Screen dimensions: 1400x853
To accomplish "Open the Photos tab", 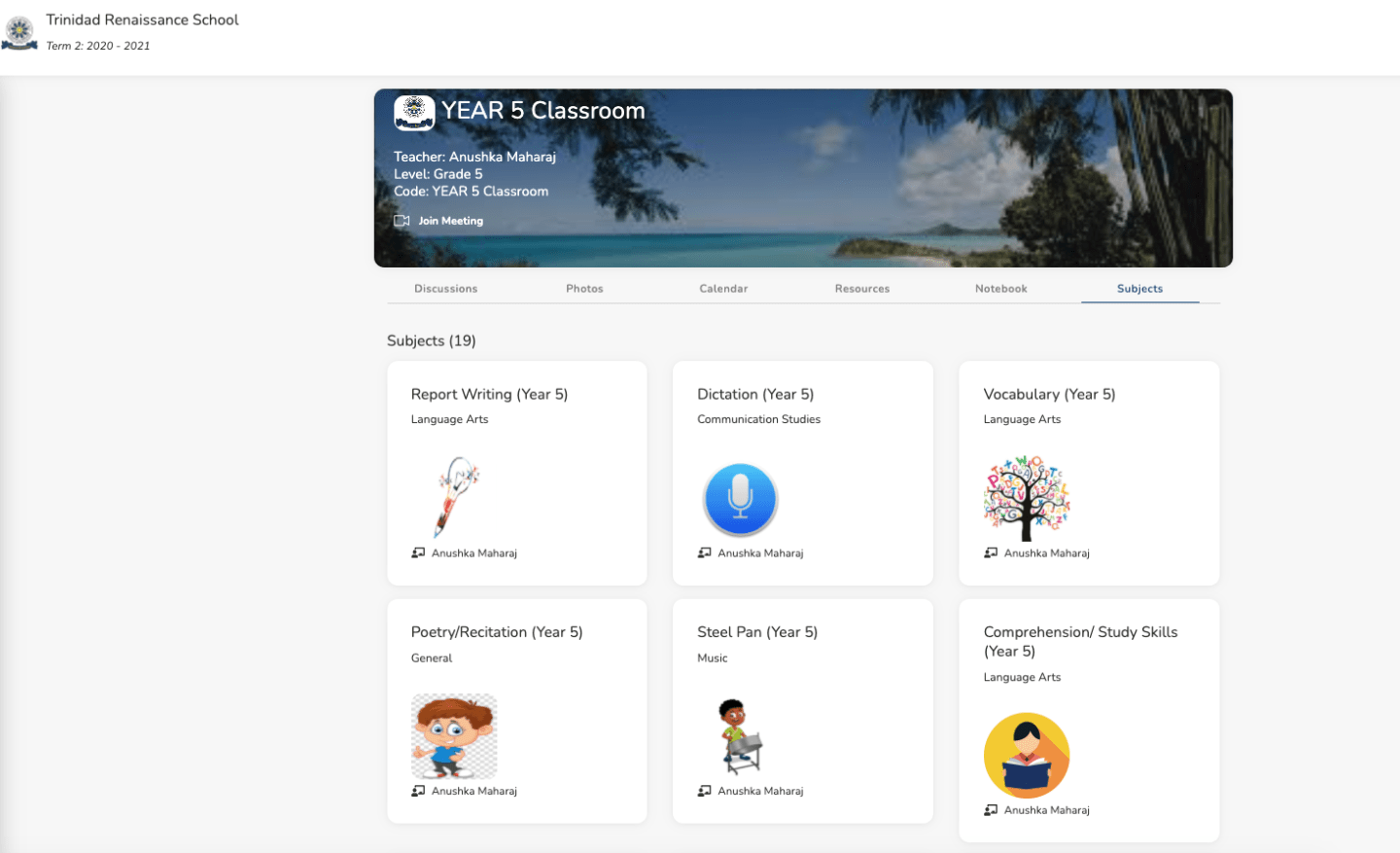I will (x=584, y=288).
